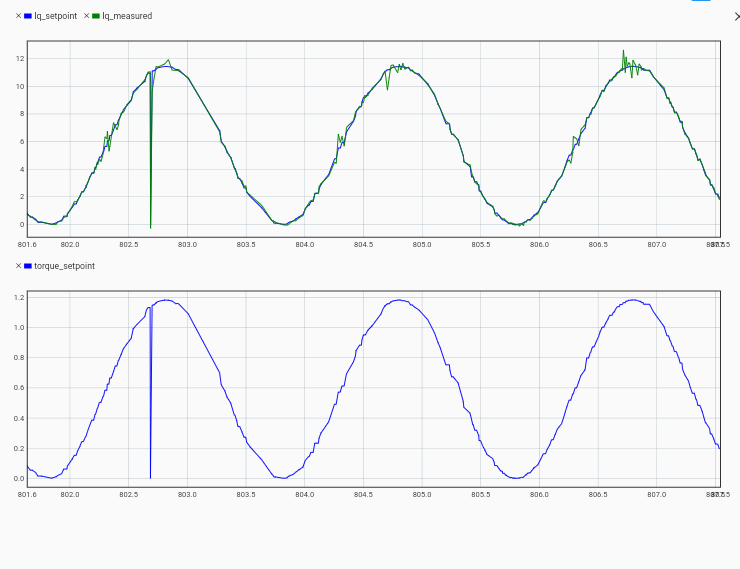This screenshot has height=569, width=740.
Task: Click the downward spike bottom in the Iq plot
Action: (150, 228)
